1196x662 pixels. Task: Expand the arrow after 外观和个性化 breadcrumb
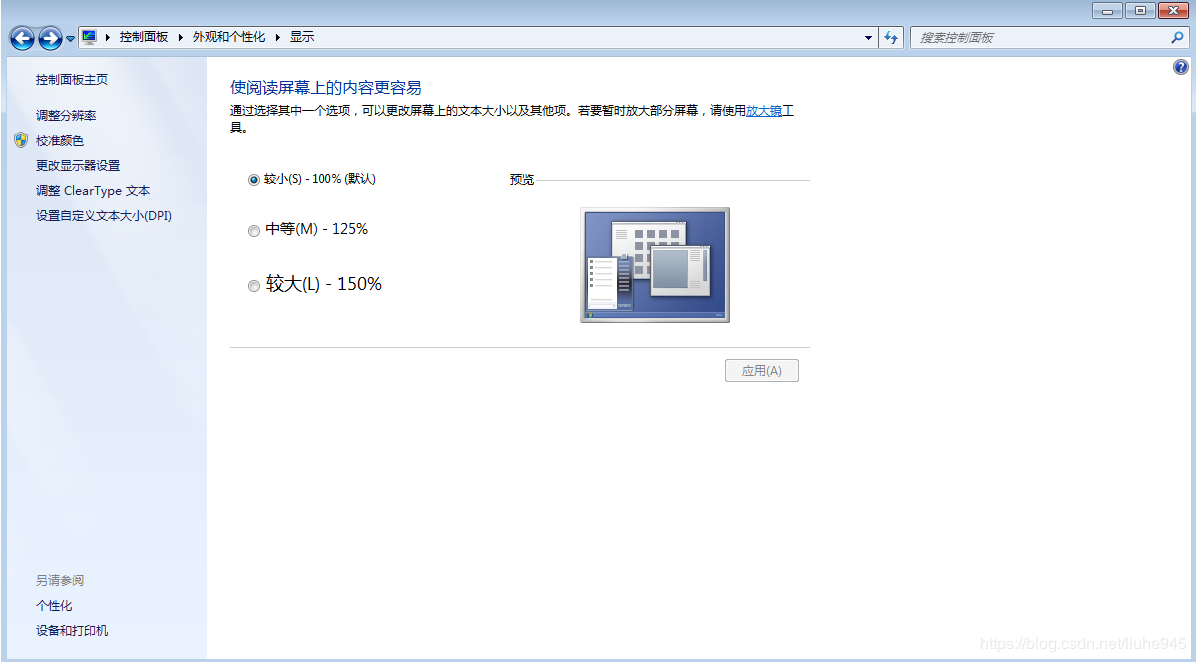[278, 37]
